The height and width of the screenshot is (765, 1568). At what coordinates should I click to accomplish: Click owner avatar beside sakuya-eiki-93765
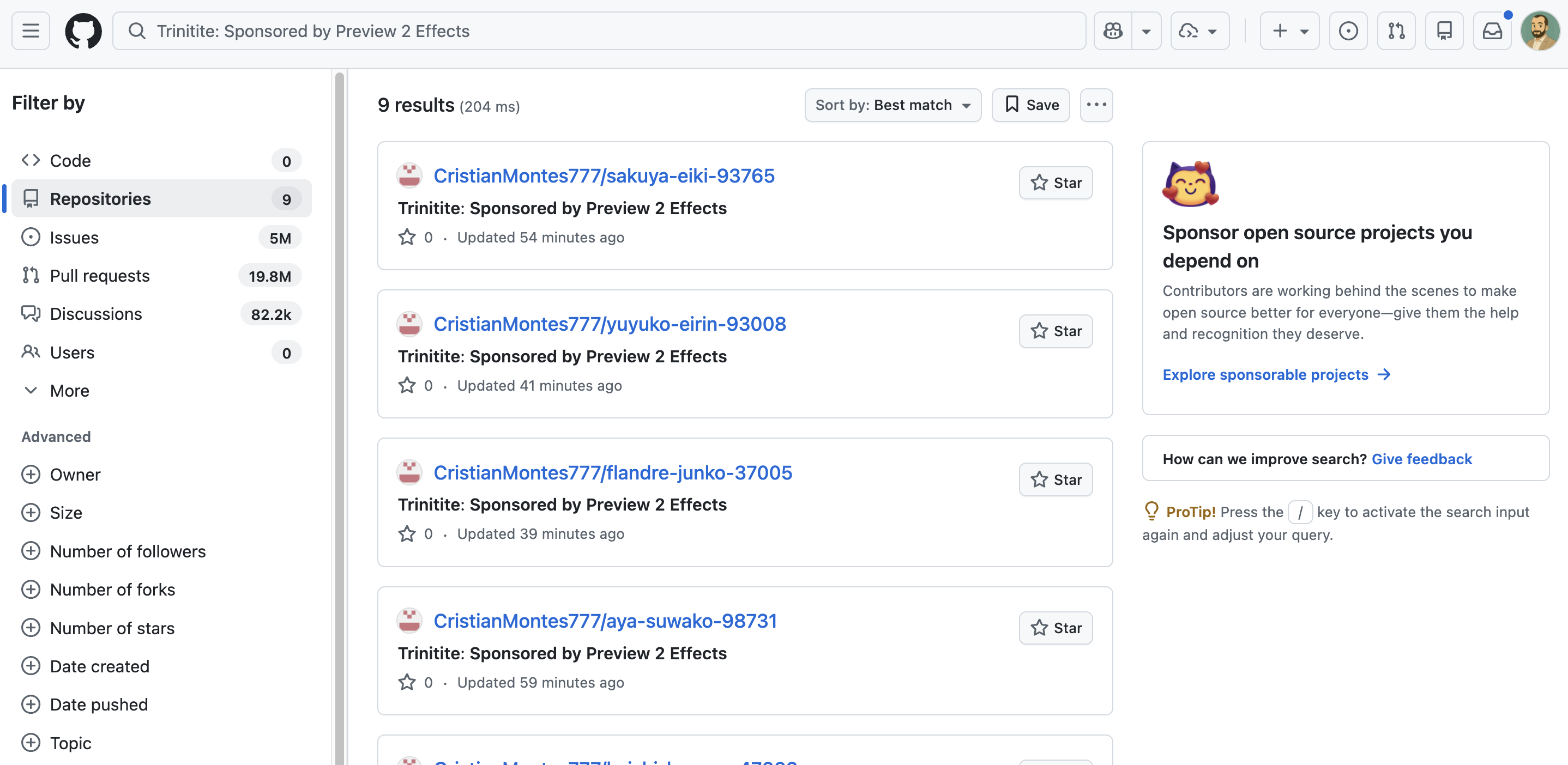[409, 175]
